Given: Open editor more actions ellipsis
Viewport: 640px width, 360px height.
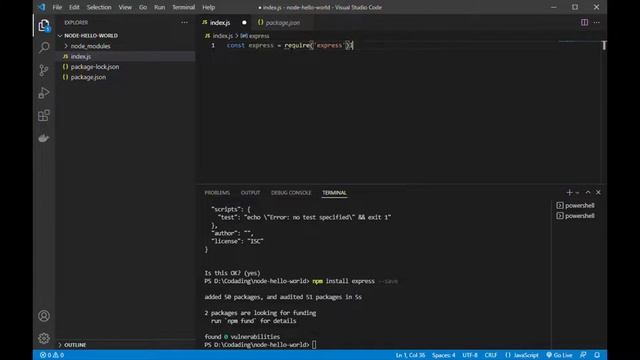Looking at the screenshot, I should 596,22.
